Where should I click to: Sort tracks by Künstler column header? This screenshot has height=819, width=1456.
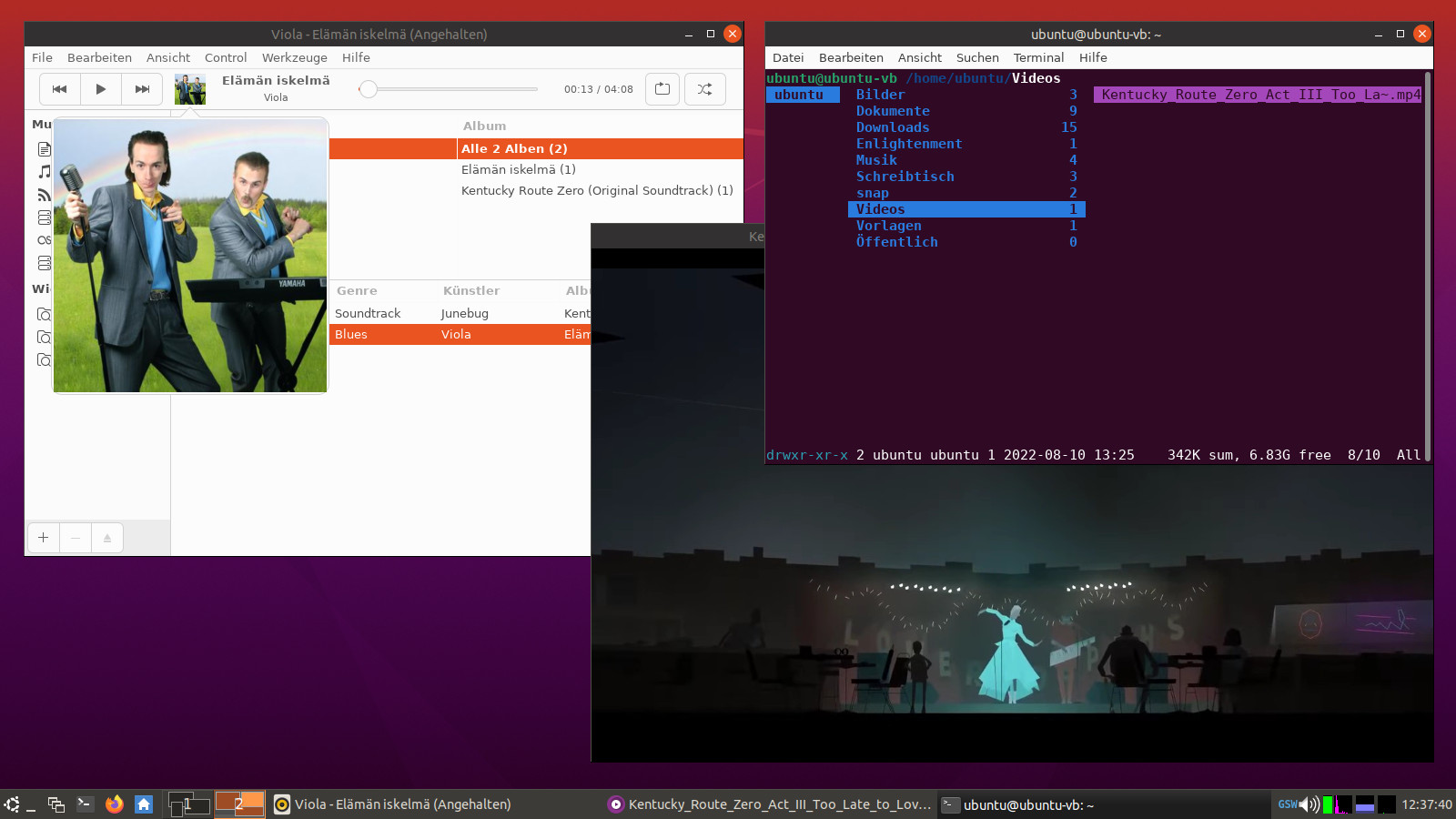click(471, 290)
